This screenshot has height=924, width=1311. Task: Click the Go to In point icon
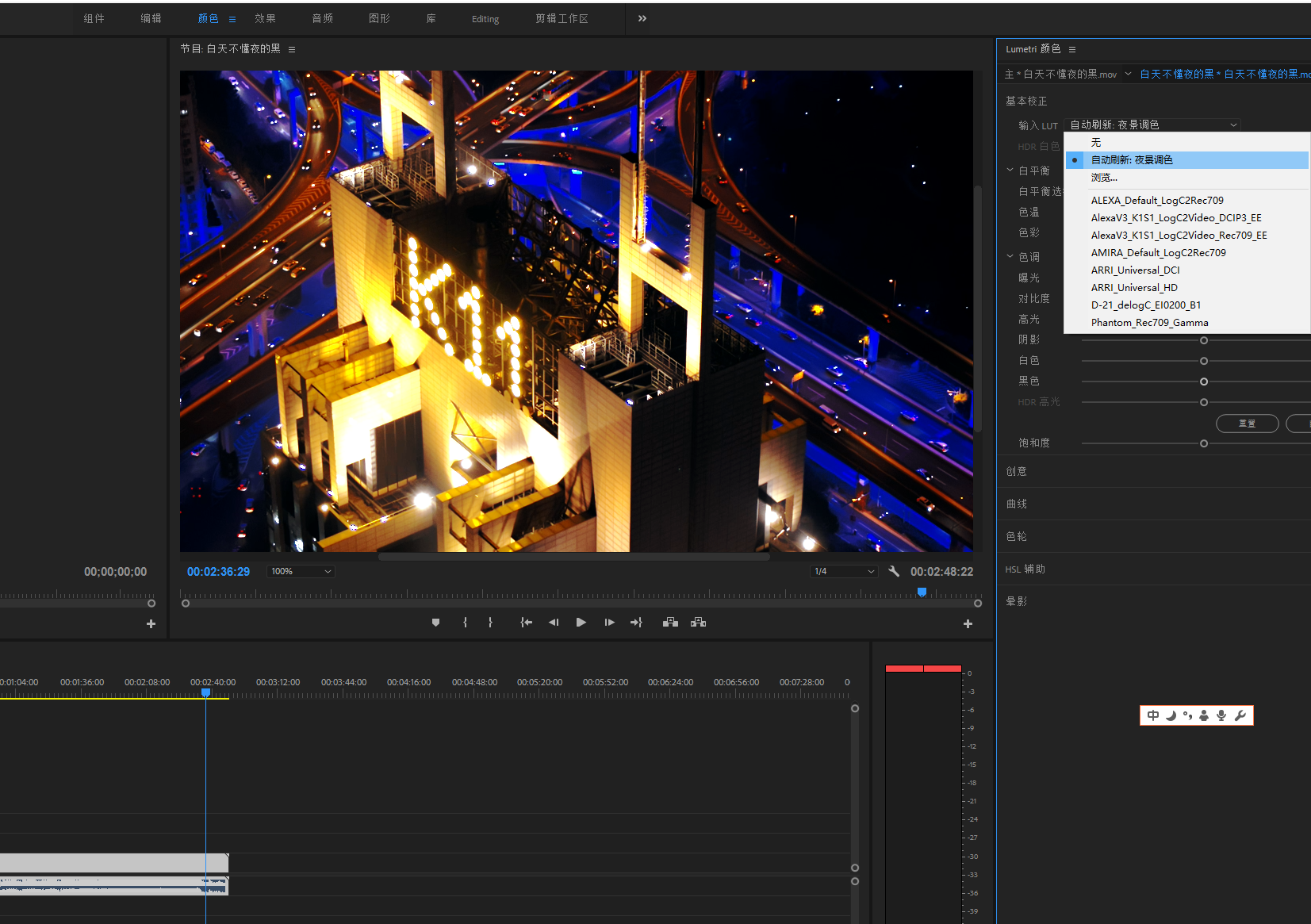pos(526,623)
